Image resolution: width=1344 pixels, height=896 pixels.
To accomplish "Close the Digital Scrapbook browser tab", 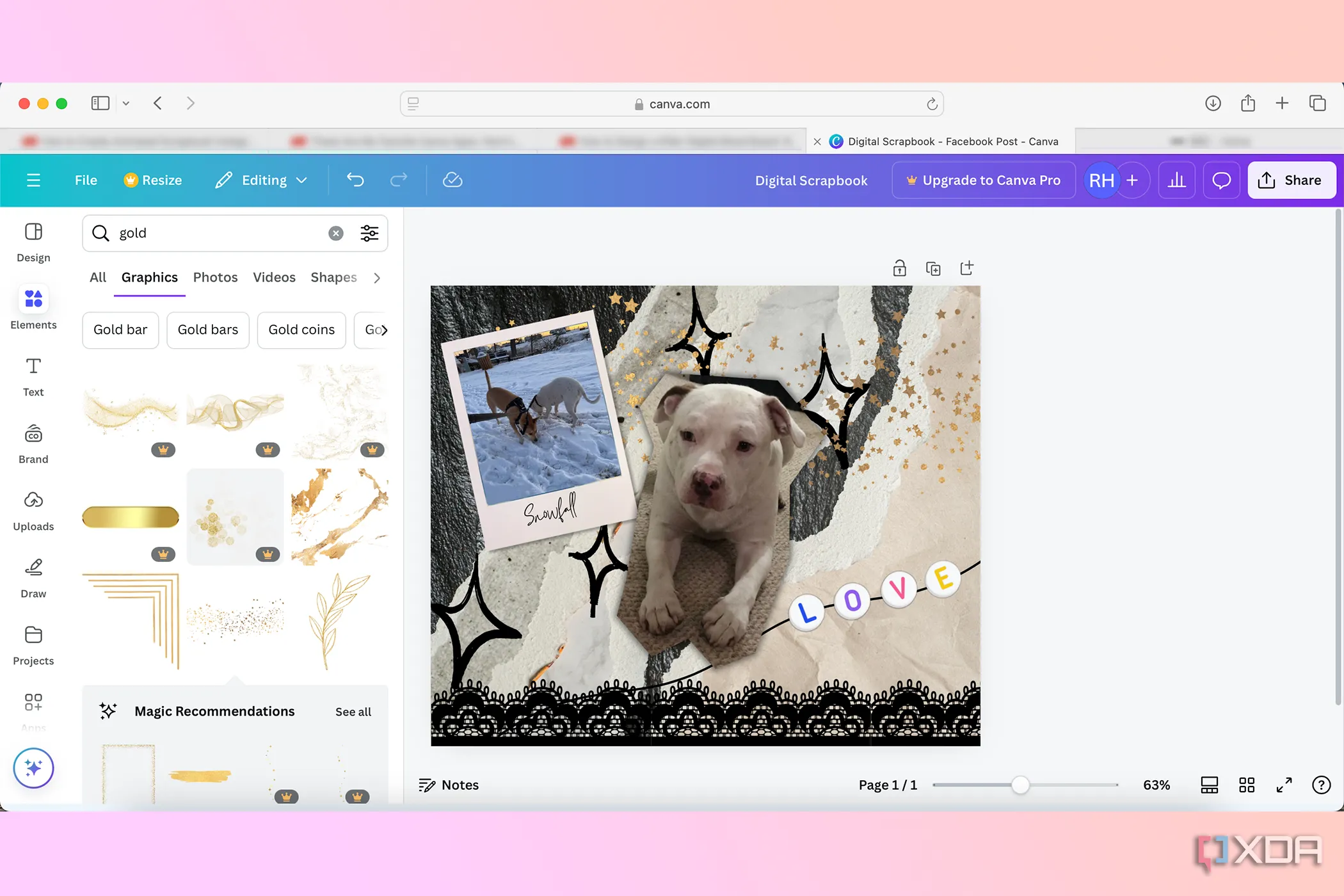I will [x=817, y=141].
